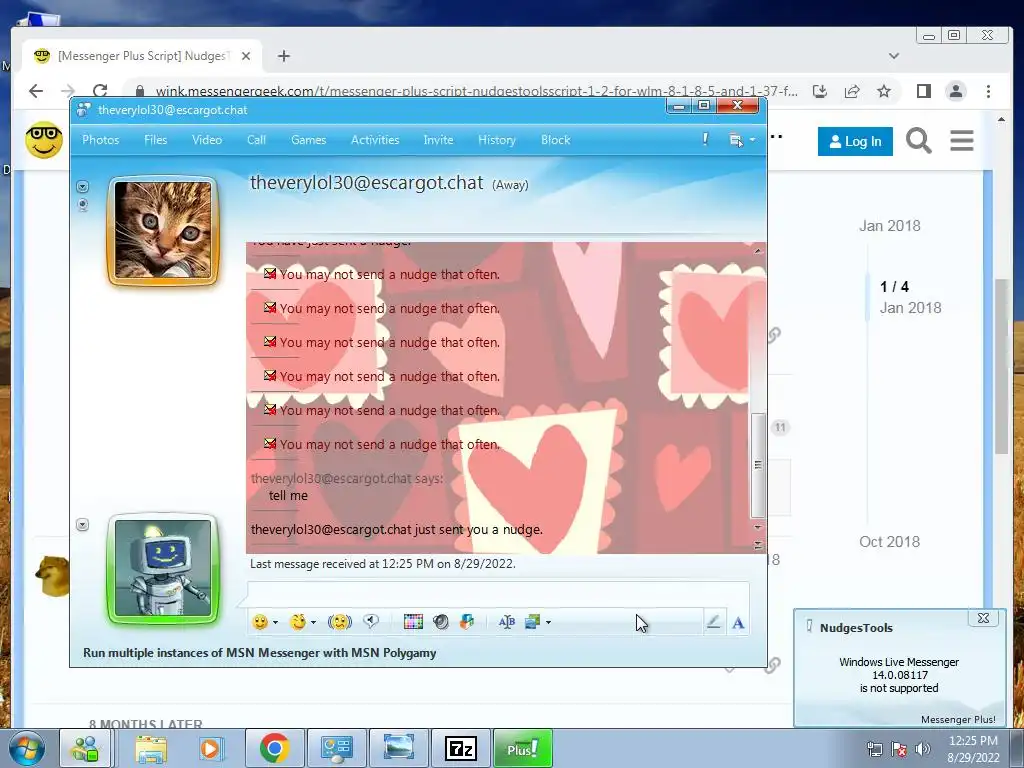This screenshot has height=768, width=1024.
Task: Jump to Oct 2018 on the timeline
Action: (x=889, y=541)
